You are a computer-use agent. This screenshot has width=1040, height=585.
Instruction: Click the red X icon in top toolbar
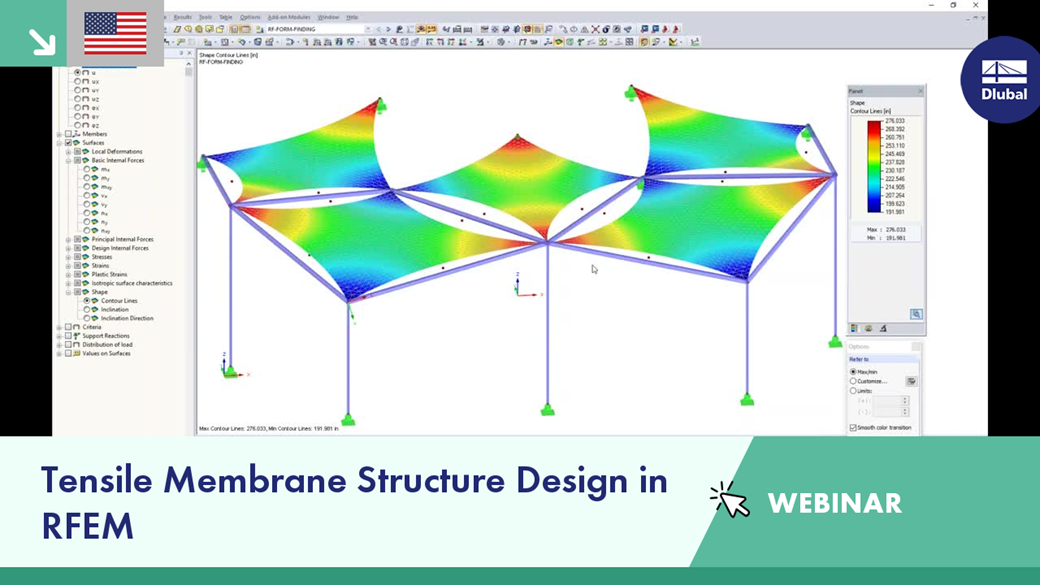pyautogui.click(x=596, y=29)
